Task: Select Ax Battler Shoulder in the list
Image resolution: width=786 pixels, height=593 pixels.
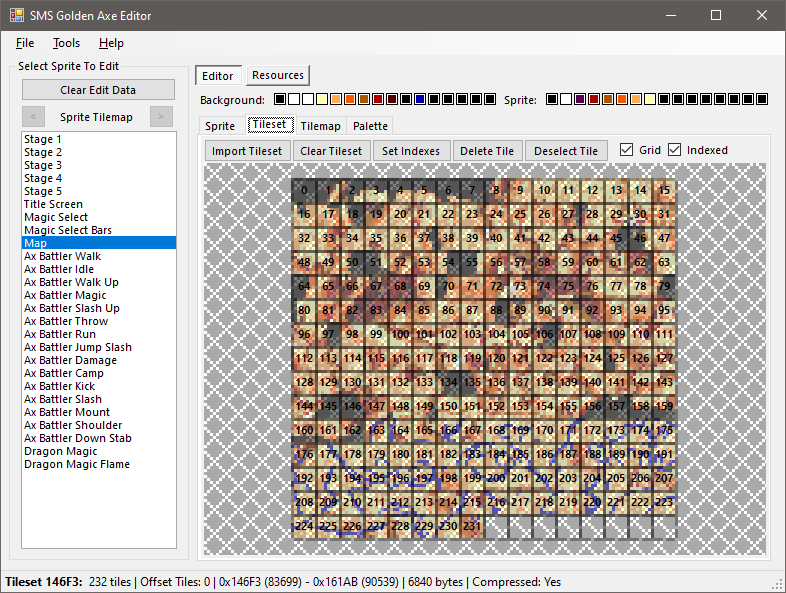Action: [x=99, y=426]
